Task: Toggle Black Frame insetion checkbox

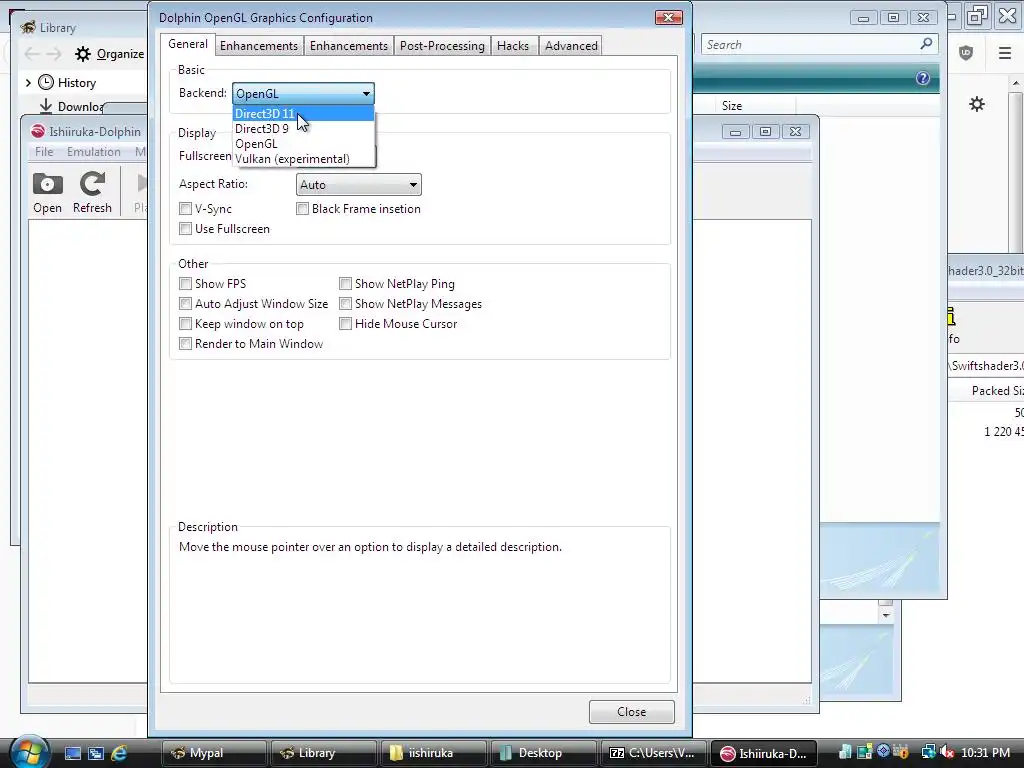Action: click(x=302, y=209)
